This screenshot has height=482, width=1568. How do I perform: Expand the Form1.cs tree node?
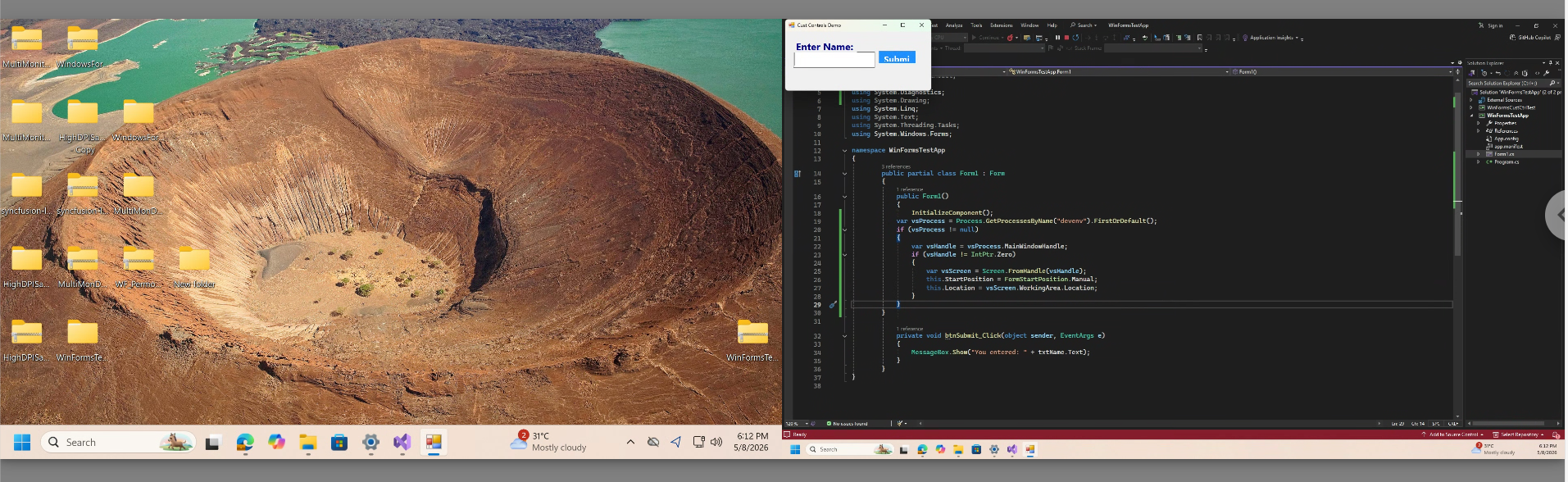(1479, 154)
